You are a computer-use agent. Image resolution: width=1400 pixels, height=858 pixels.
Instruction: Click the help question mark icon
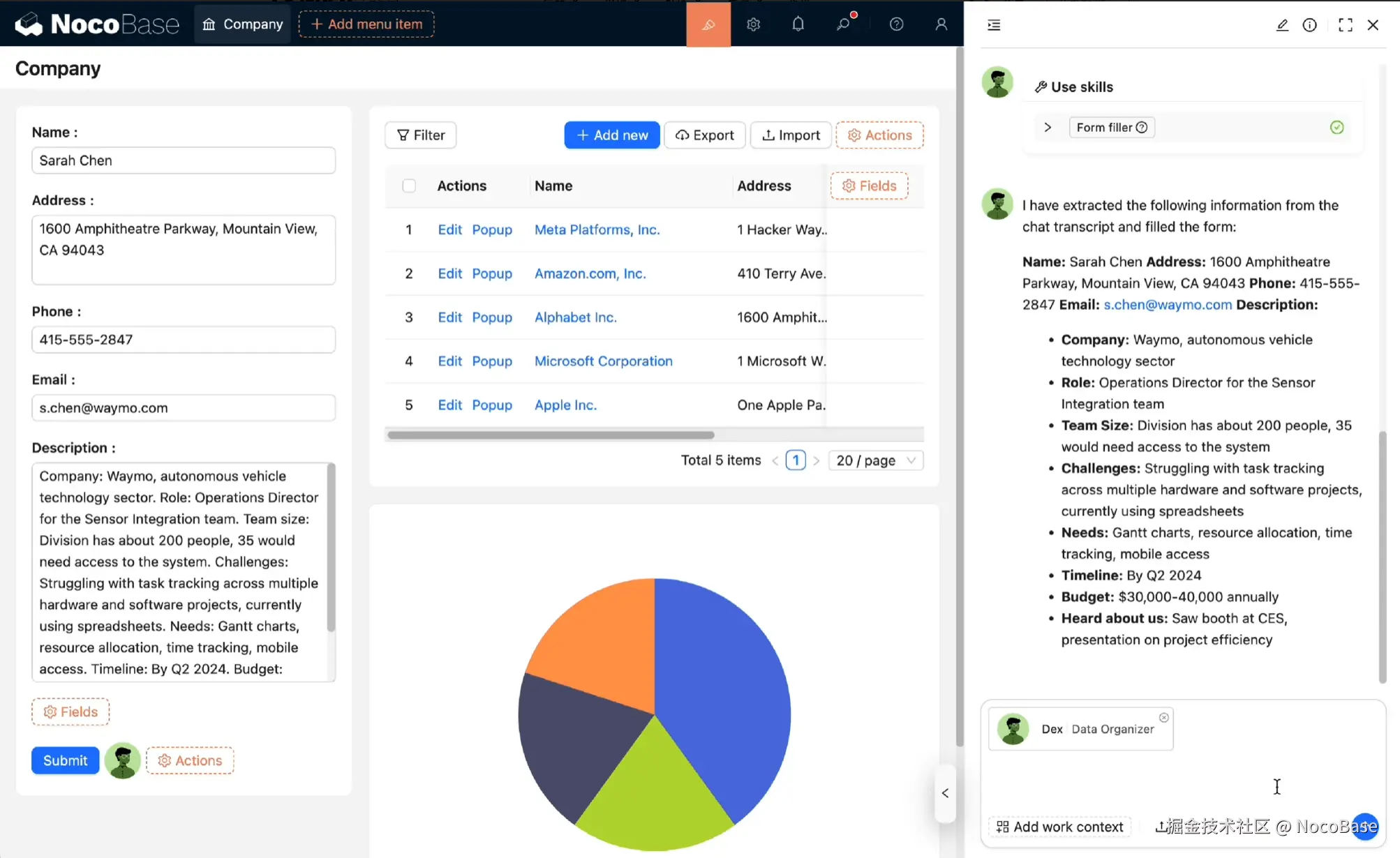coord(896,24)
